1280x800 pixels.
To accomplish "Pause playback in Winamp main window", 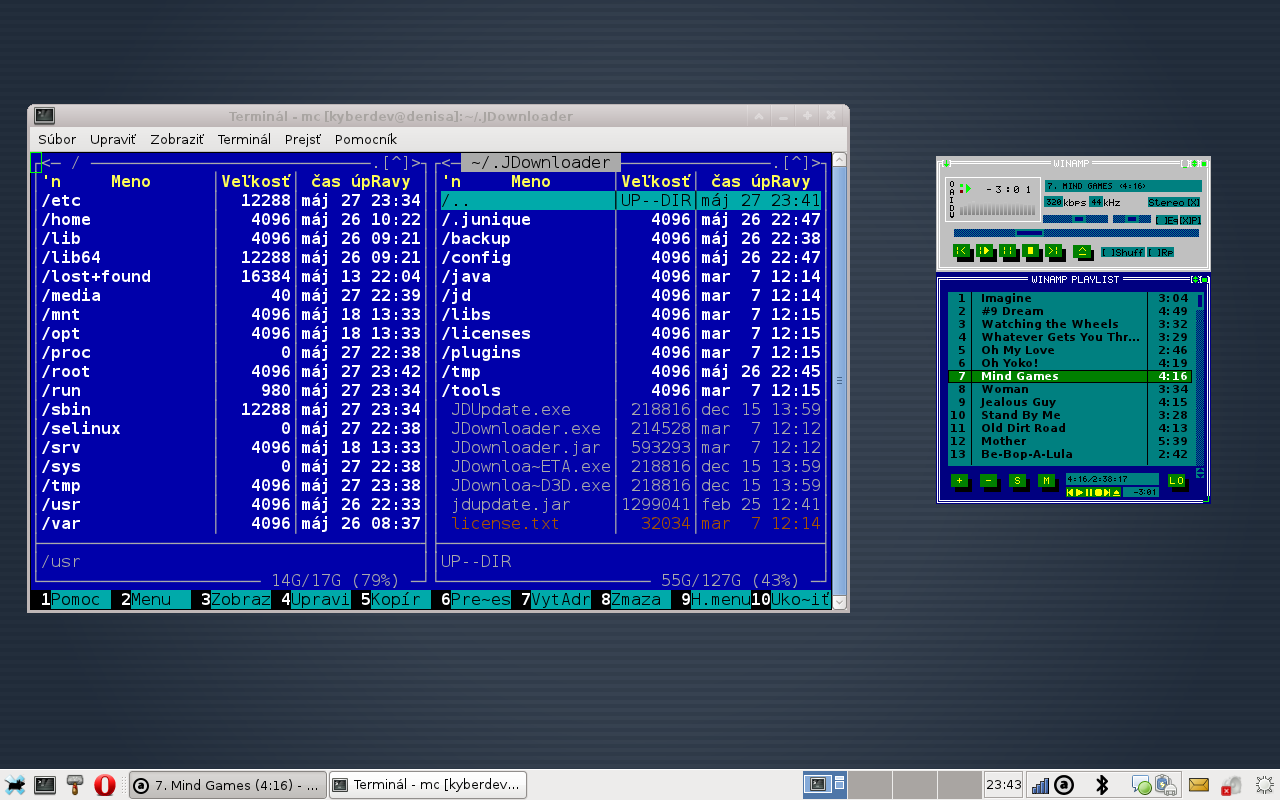I will tap(1007, 250).
